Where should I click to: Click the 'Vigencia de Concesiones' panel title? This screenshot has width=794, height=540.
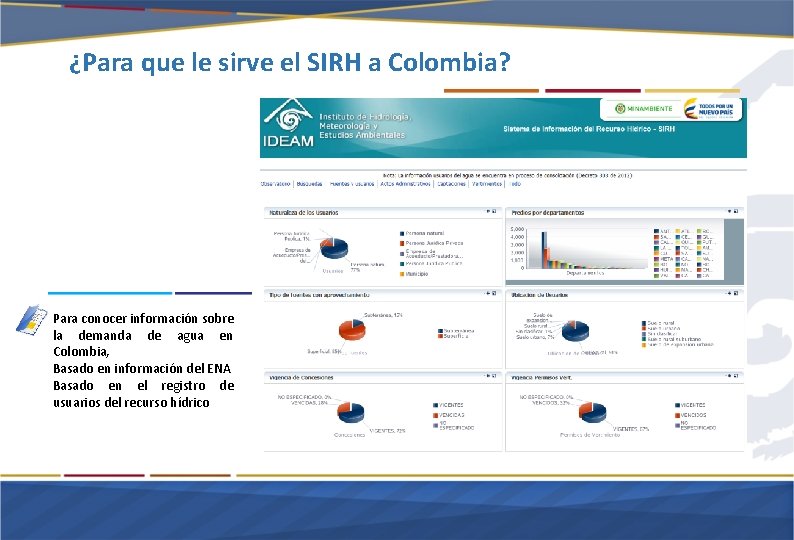301,377
